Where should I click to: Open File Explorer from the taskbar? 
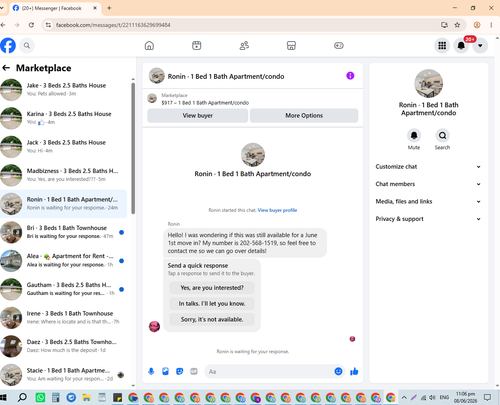[86, 397]
